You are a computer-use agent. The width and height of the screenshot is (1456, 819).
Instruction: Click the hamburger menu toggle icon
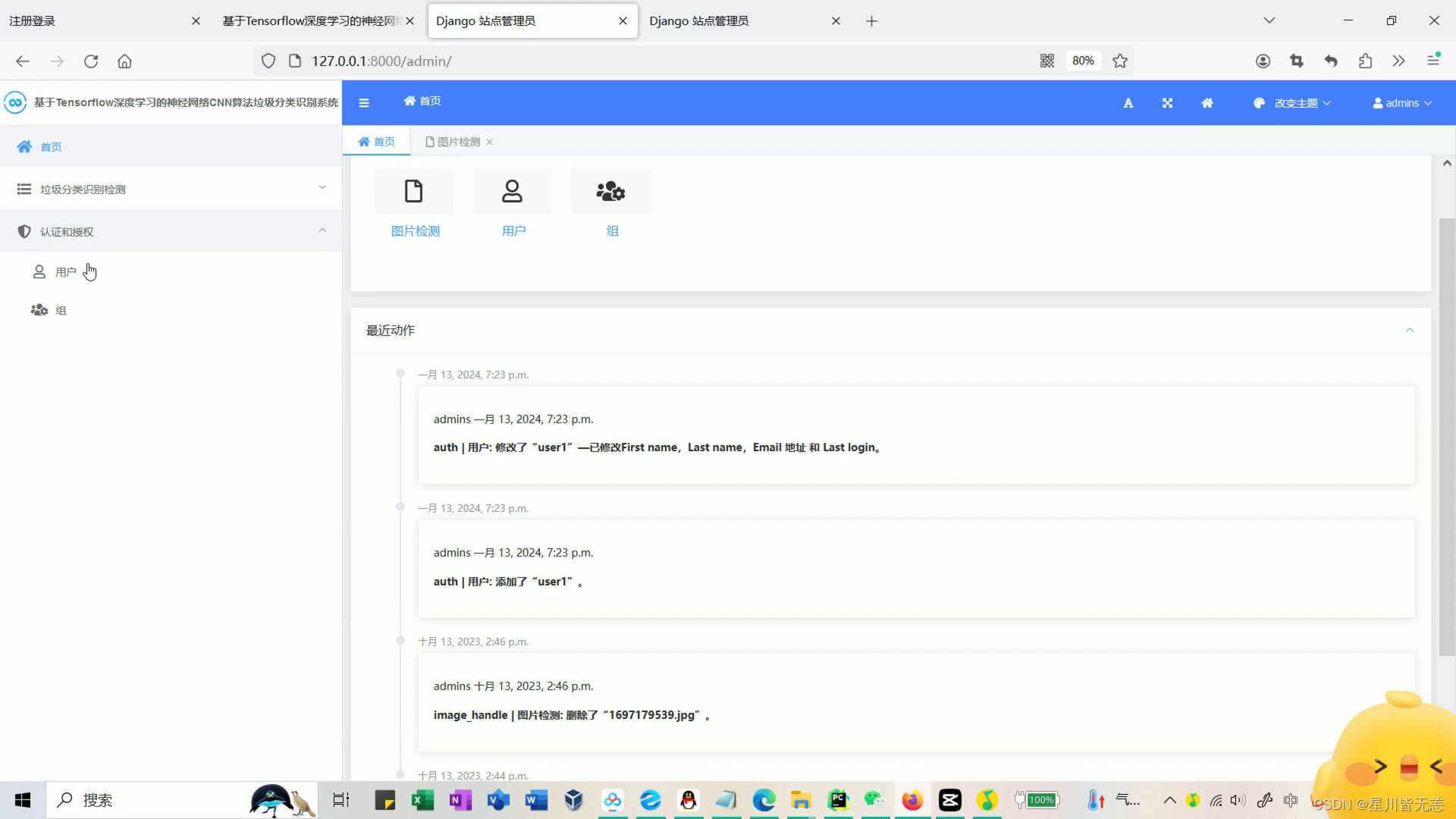click(x=364, y=103)
